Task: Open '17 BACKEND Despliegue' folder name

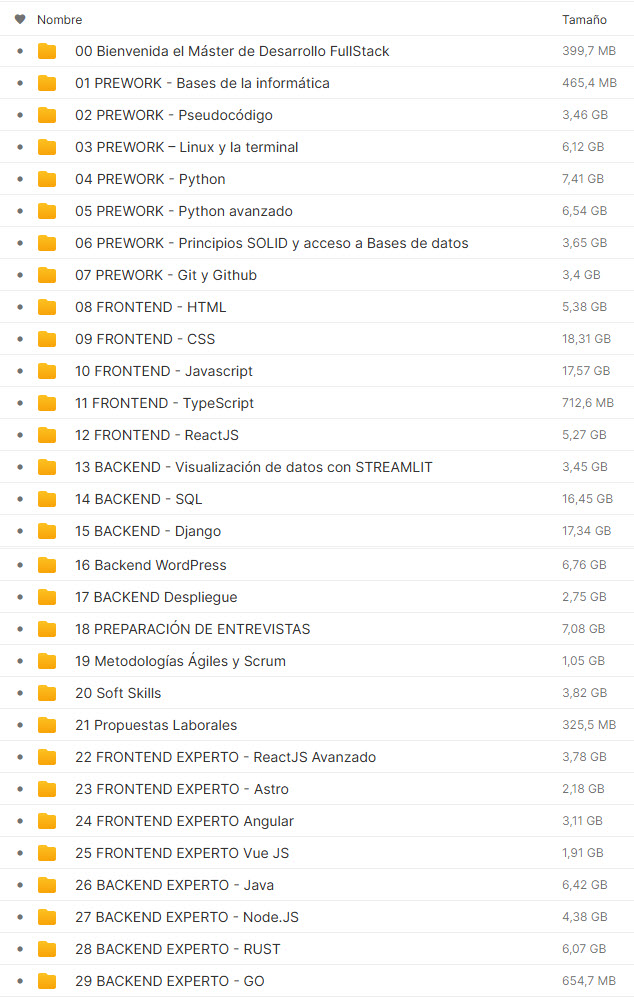Action: 156,598
